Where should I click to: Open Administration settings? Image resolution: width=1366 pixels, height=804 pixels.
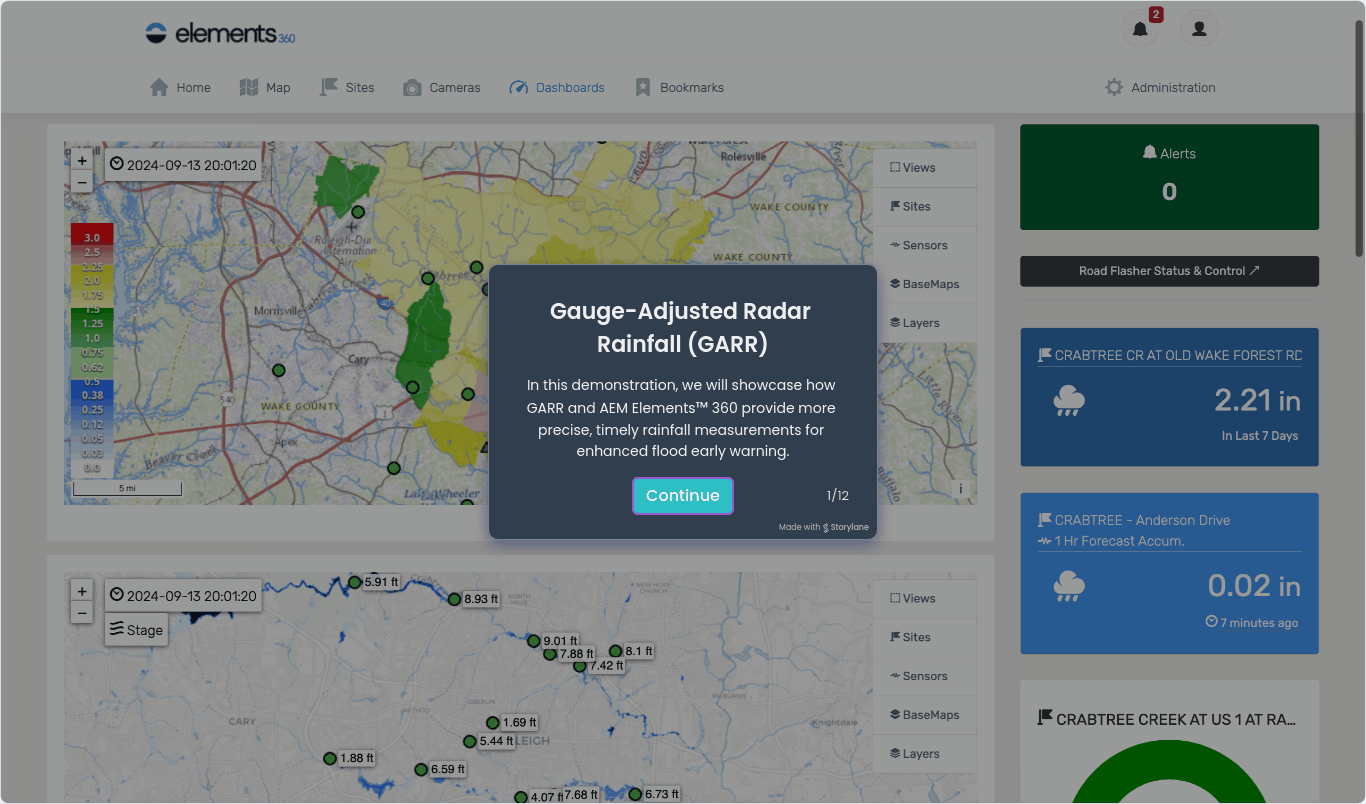pyautogui.click(x=1160, y=88)
